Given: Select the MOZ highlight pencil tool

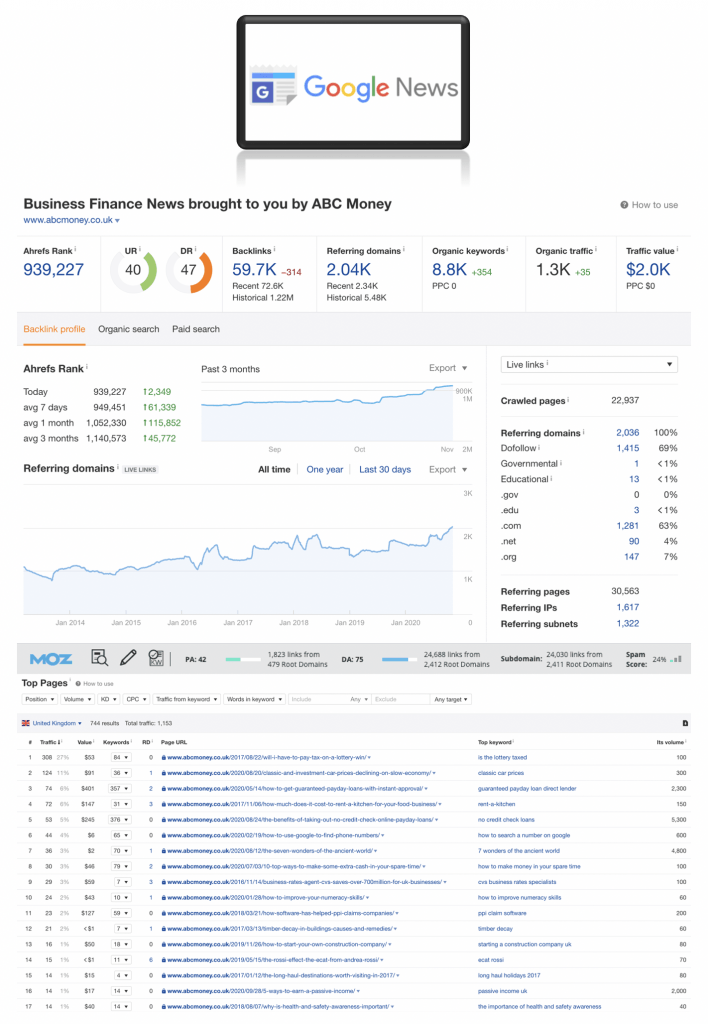Looking at the screenshot, I should 129,658.
